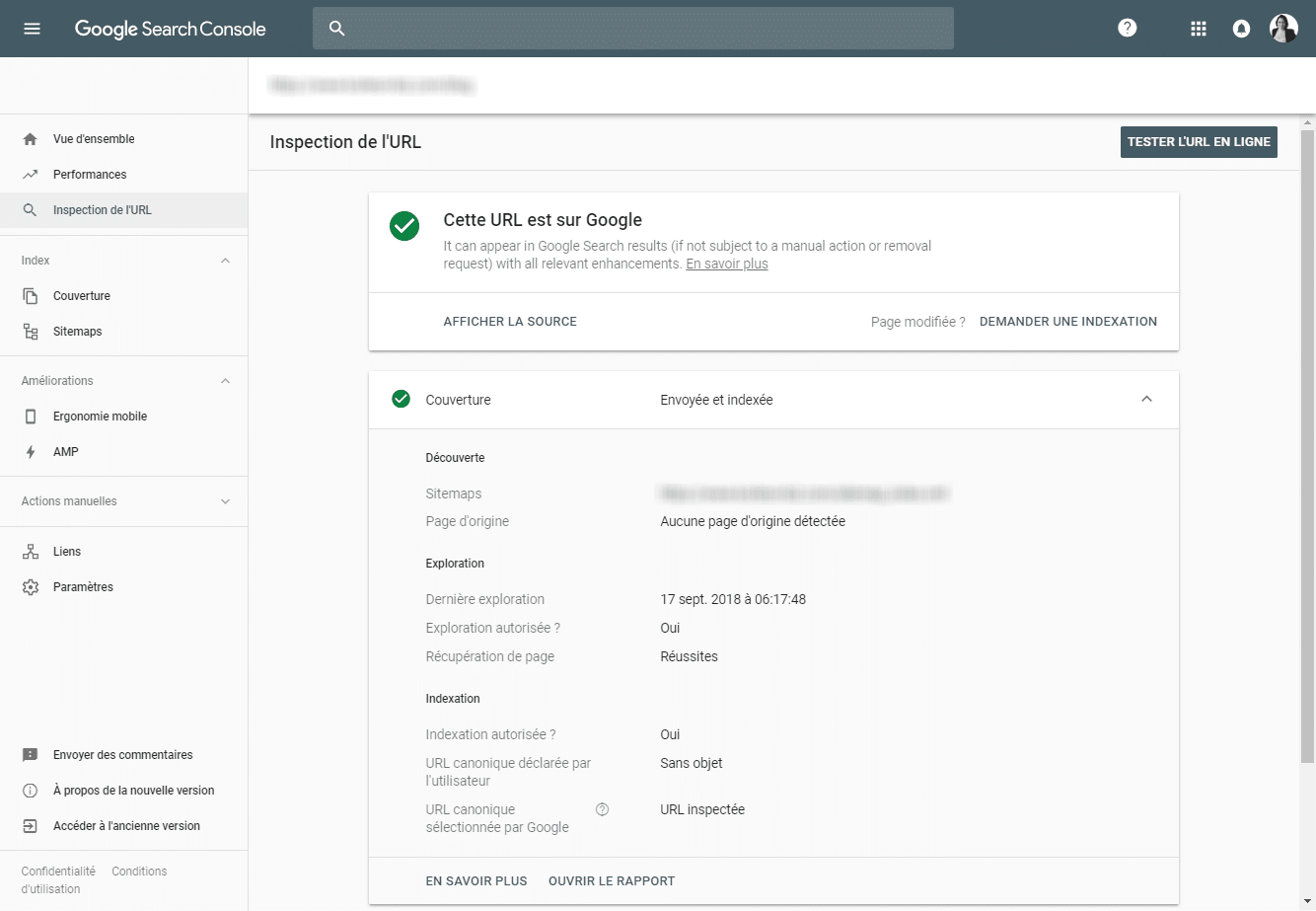Open the Confidentialité link
1316x911 pixels.
click(x=58, y=872)
